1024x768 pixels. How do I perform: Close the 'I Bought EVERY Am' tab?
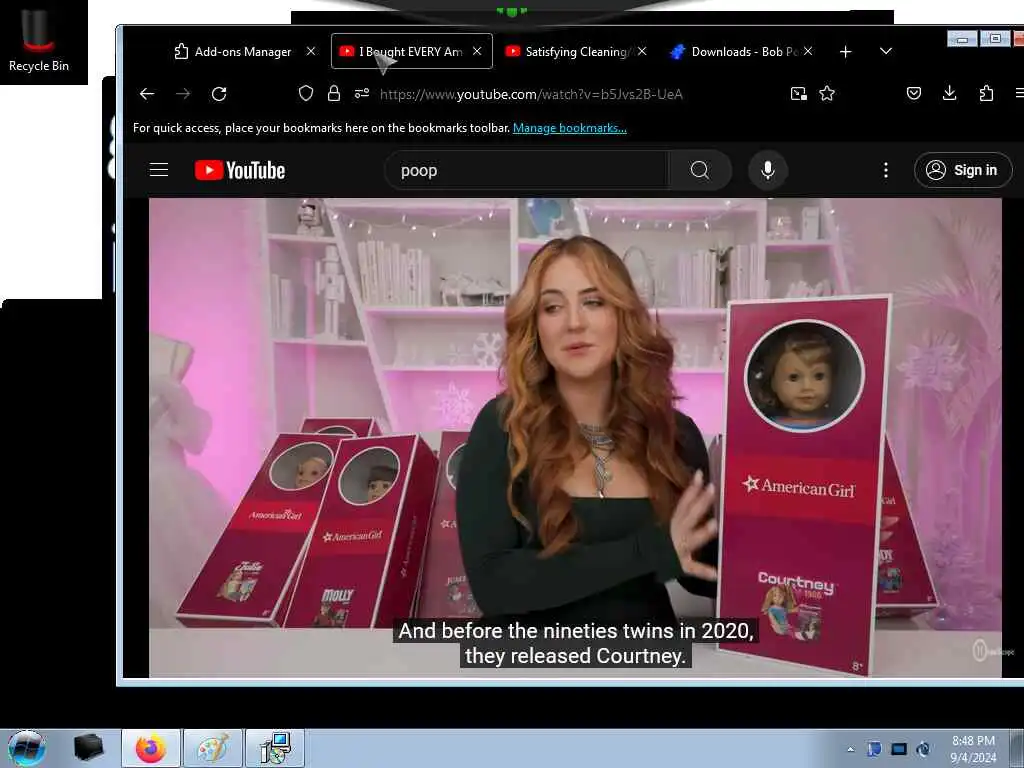(477, 51)
